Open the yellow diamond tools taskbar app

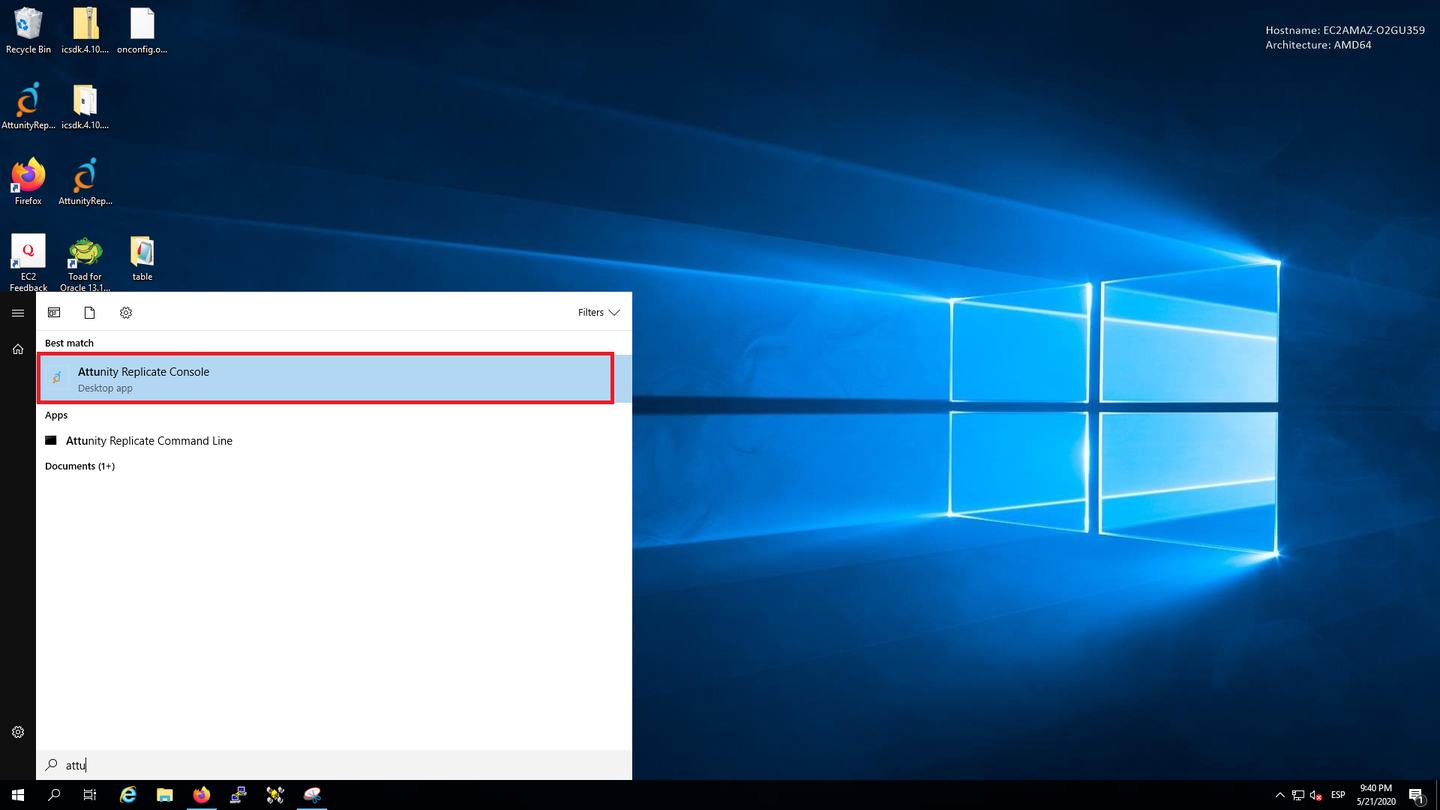pyautogui.click(x=276, y=795)
